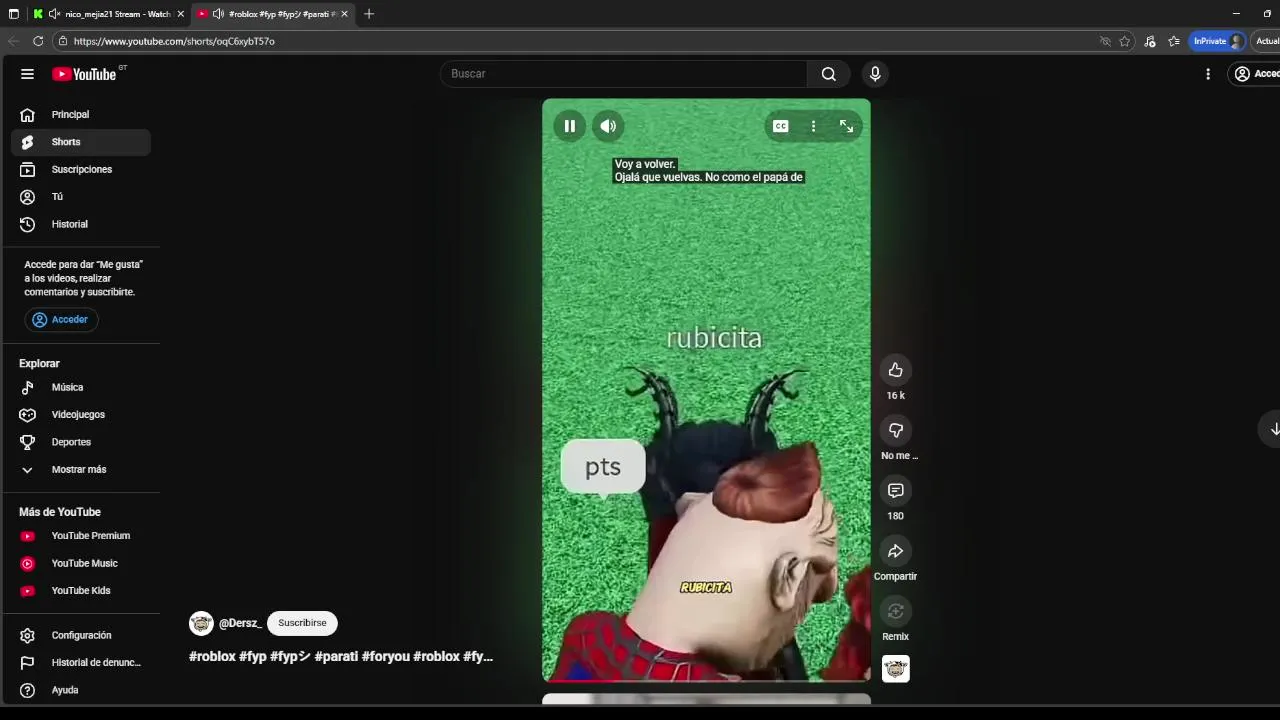1280x720 pixels.
Task: Open the Tú section
Action: (81, 197)
